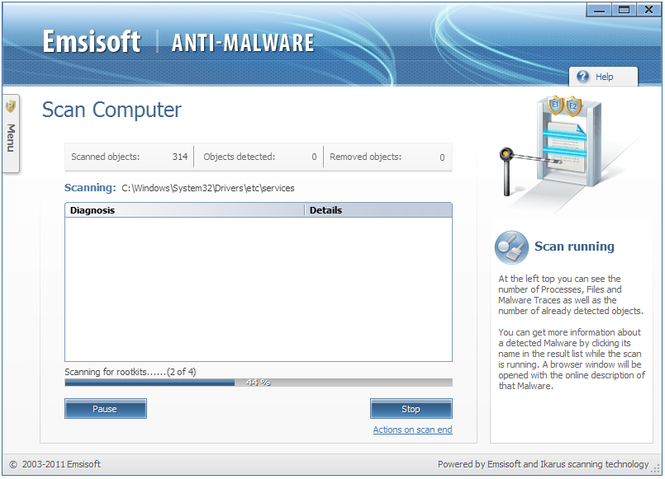Click the Scan running heading
This screenshot has height=479, width=665.
click(574, 246)
